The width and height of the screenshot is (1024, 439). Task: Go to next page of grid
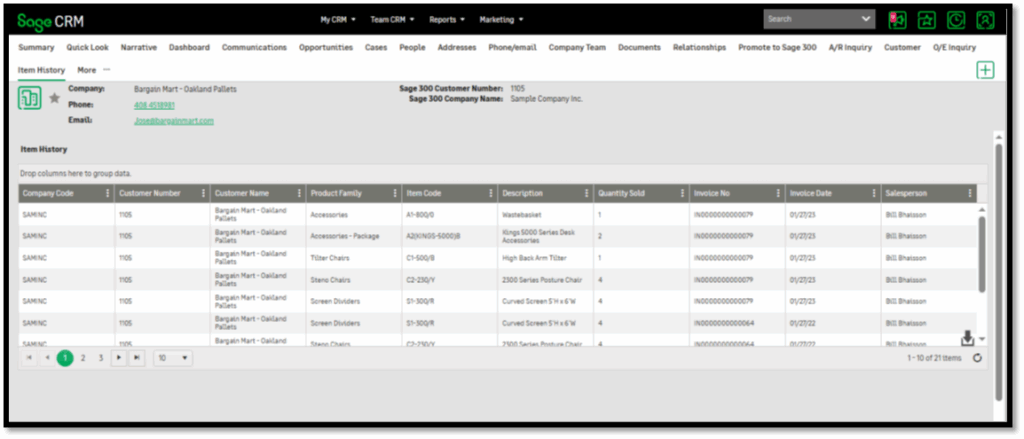[119, 358]
